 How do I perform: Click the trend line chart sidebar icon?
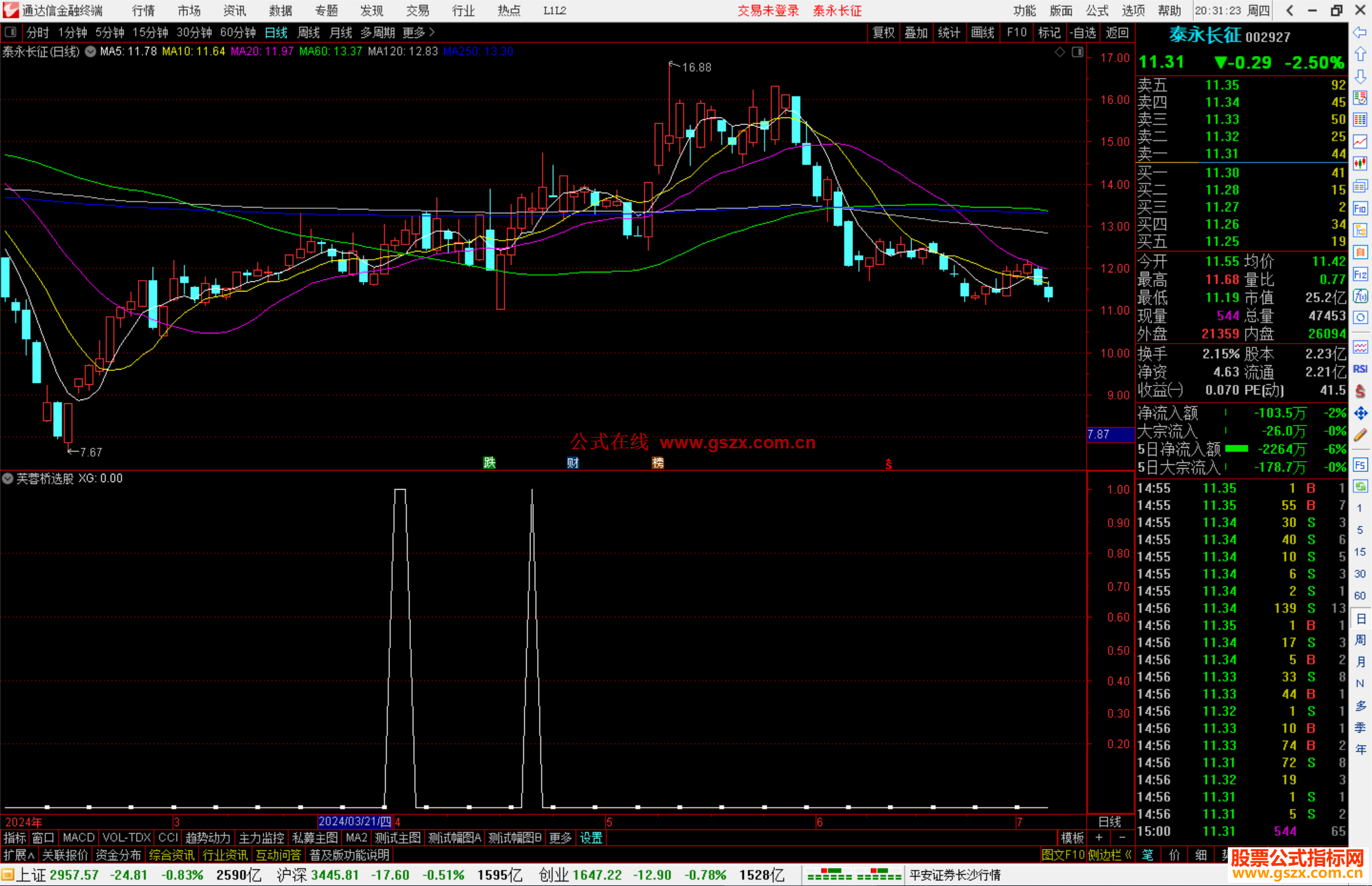coord(1360,141)
